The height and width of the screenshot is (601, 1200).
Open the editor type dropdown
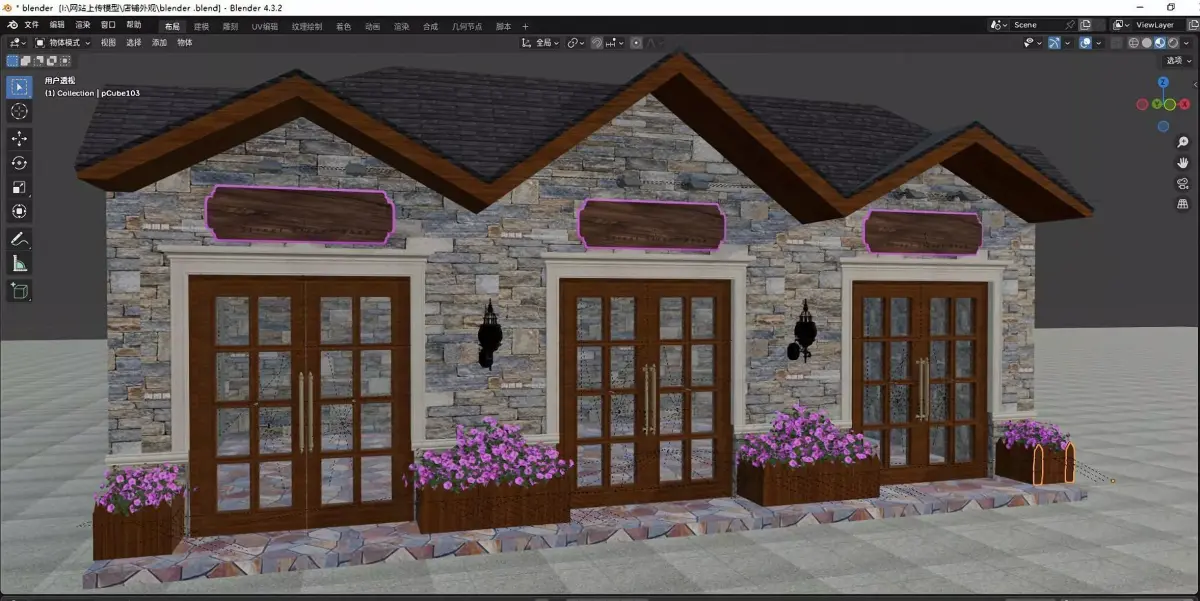17,43
